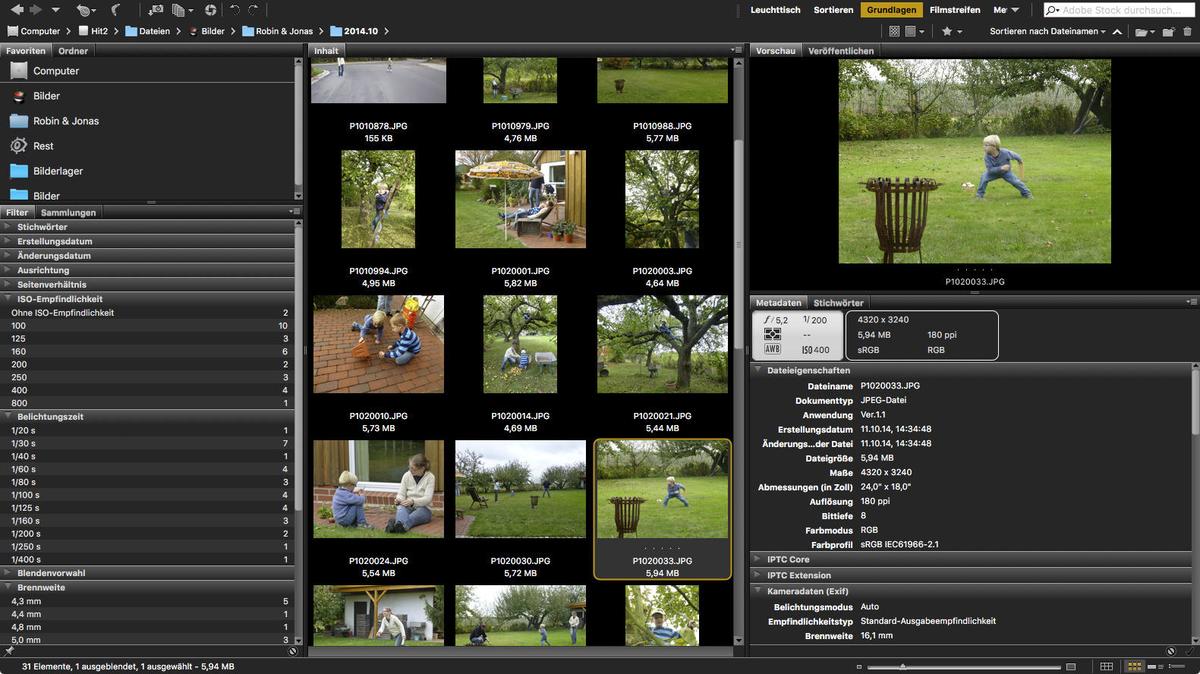Clear filter icon at filter panel bottom
This screenshot has height=674, width=1200.
click(x=292, y=650)
